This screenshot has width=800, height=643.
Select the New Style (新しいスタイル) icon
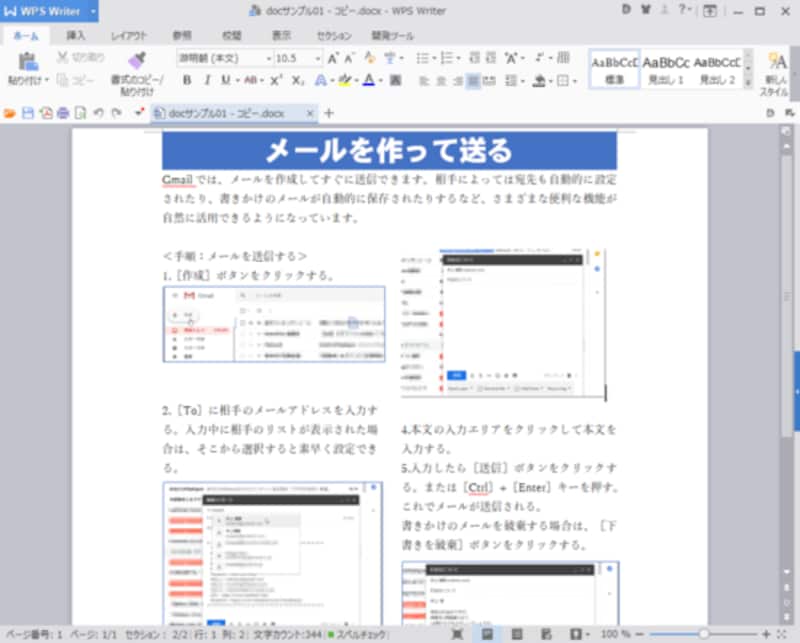click(x=777, y=70)
